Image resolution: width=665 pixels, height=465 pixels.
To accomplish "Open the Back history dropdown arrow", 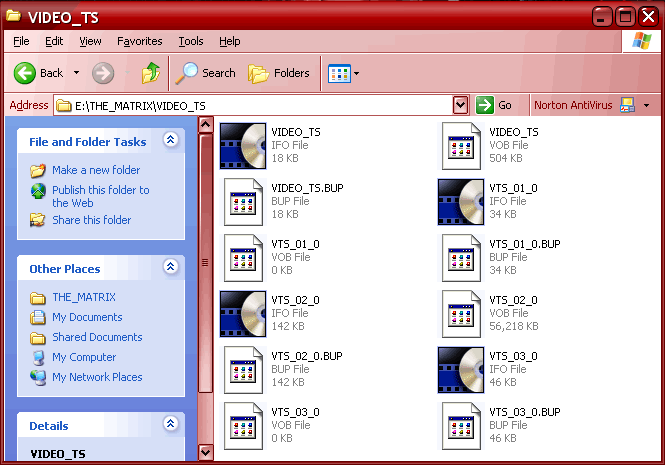I will (x=76, y=73).
